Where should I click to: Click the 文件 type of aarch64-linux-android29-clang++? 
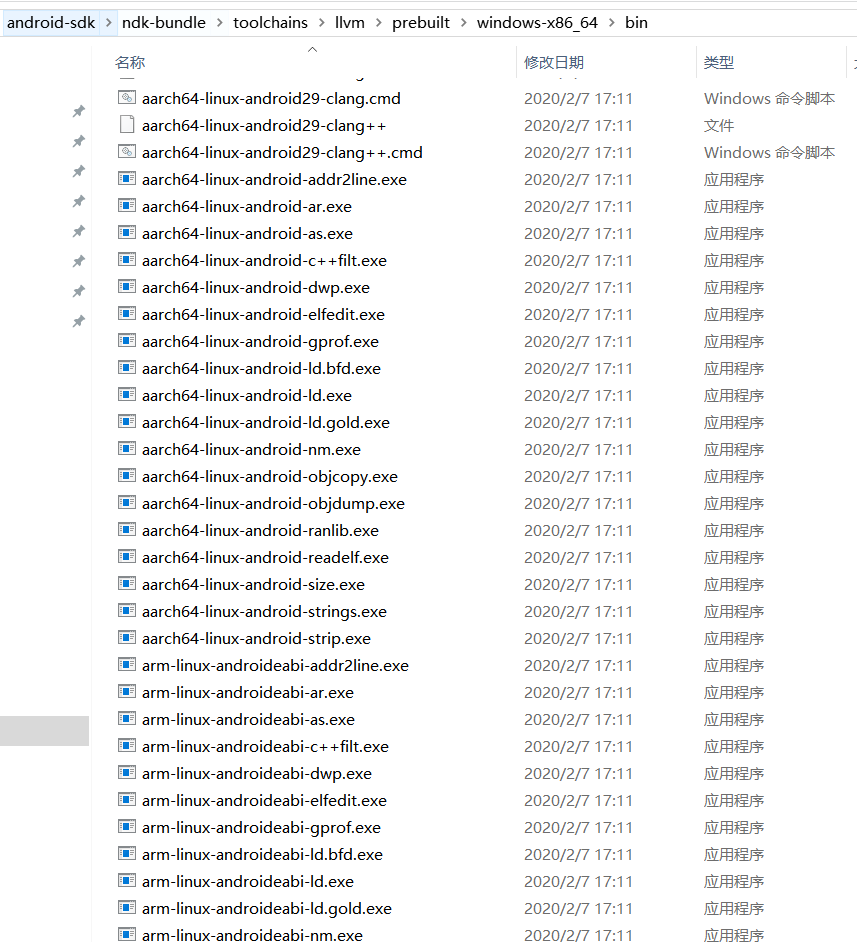coord(719,126)
